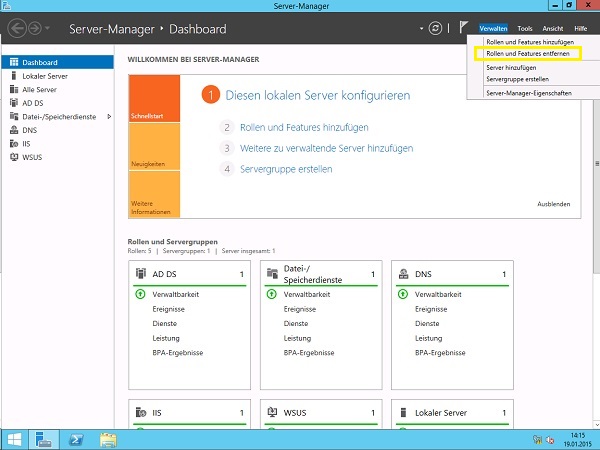This screenshot has height=450, width=600.
Task: Click Weitere zu verwaltende Server hinzufügen link
Action: point(326,148)
